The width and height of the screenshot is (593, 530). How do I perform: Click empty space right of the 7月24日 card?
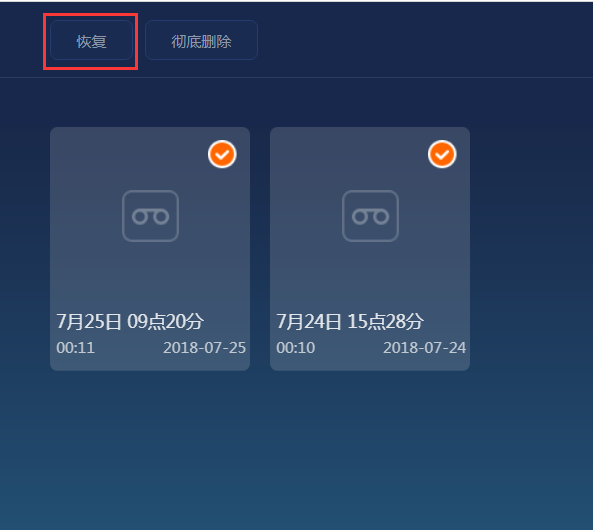point(529,249)
